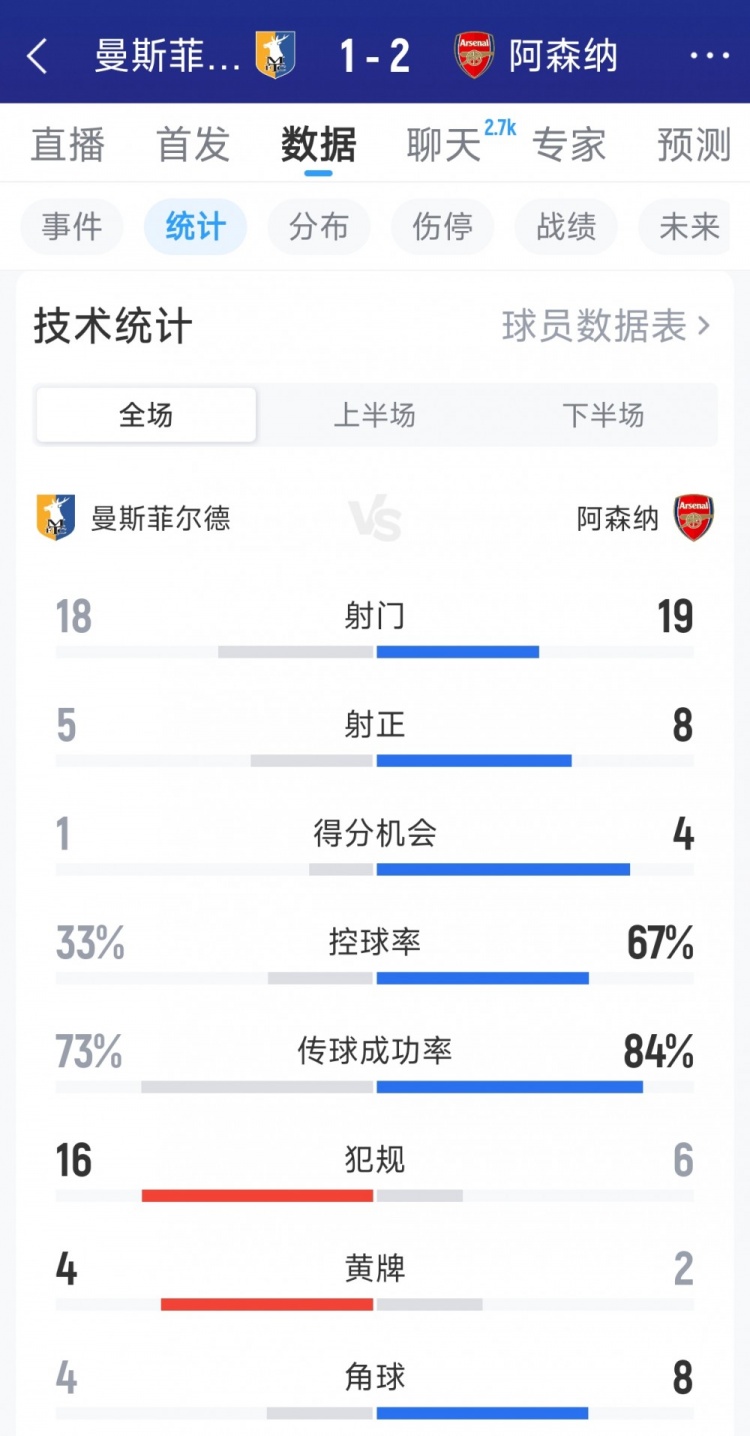Image resolution: width=750 pixels, height=1436 pixels.
Task: Select the 事件 events filter chip
Action: (72, 227)
